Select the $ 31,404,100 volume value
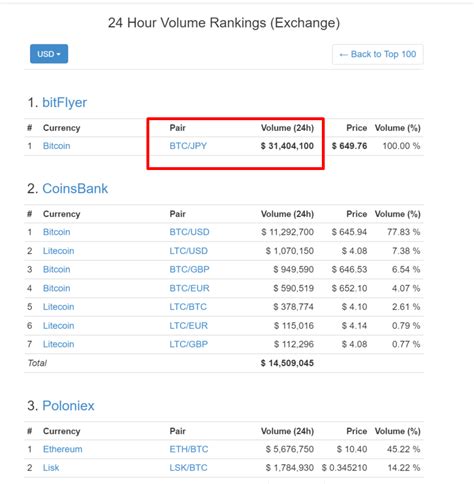Screen dimensions: 474x484 (287, 146)
